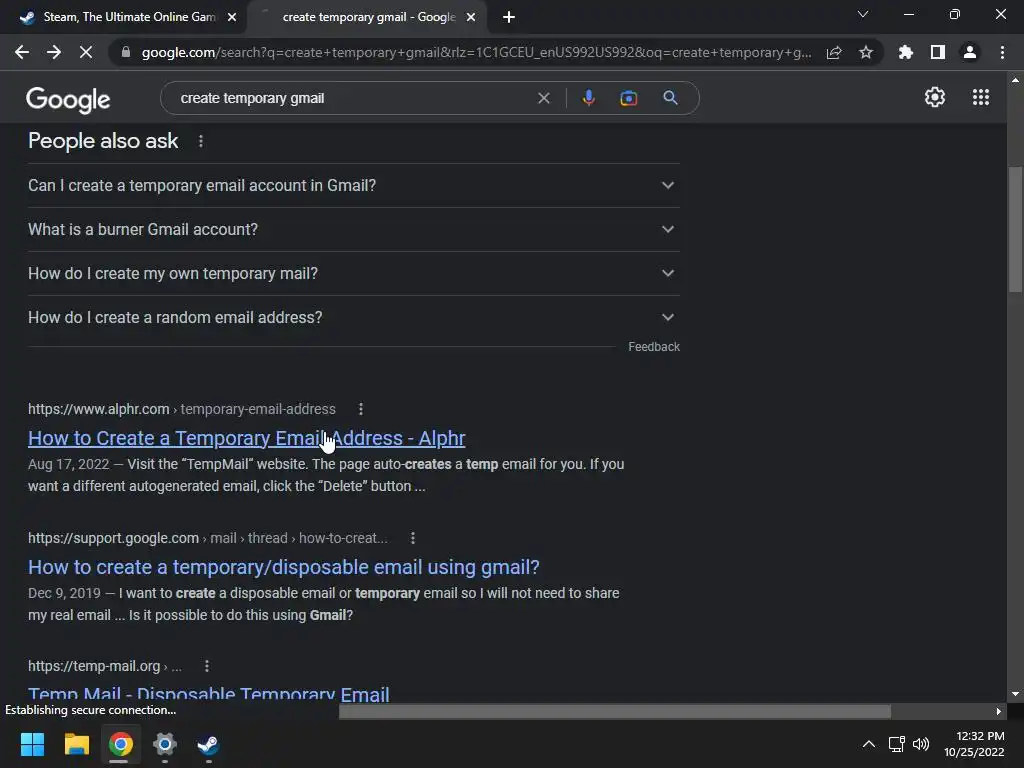Open the Chrome profile menu
The image size is (1024, 768).
pos(970,52)
